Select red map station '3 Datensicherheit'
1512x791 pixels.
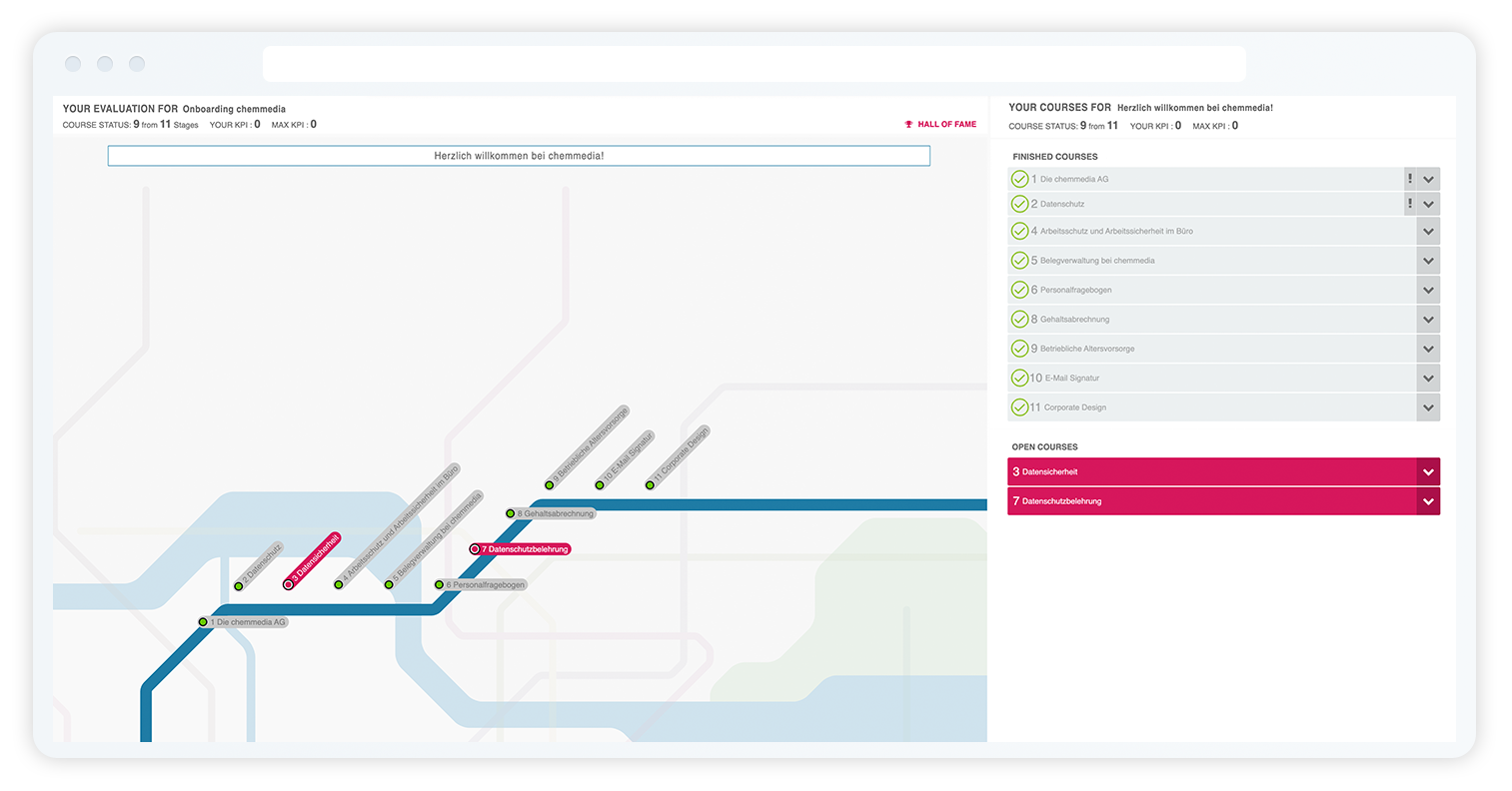click(313, 560)
